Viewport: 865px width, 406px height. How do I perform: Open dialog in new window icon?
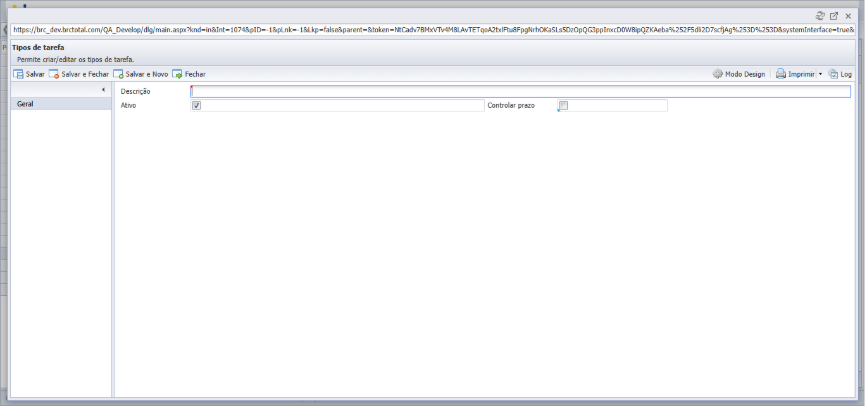[x=834, y=16]
